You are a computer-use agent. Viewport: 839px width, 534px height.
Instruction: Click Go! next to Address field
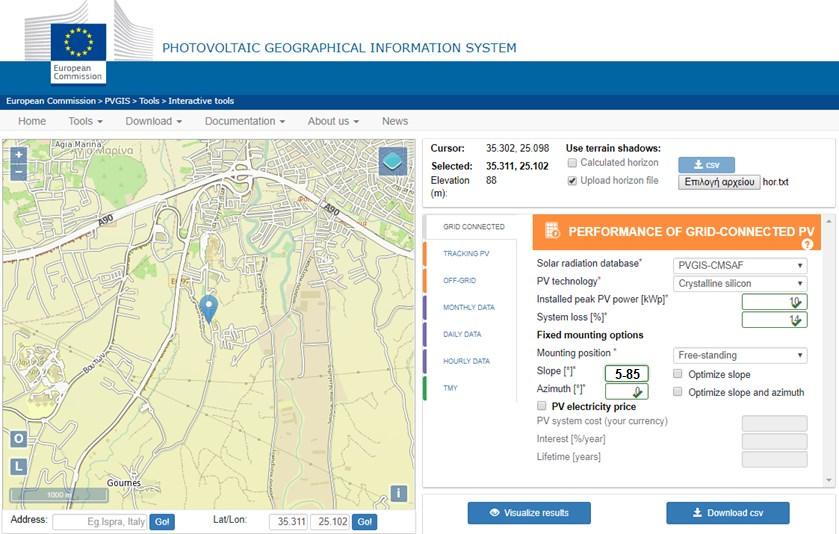(162, 522)
